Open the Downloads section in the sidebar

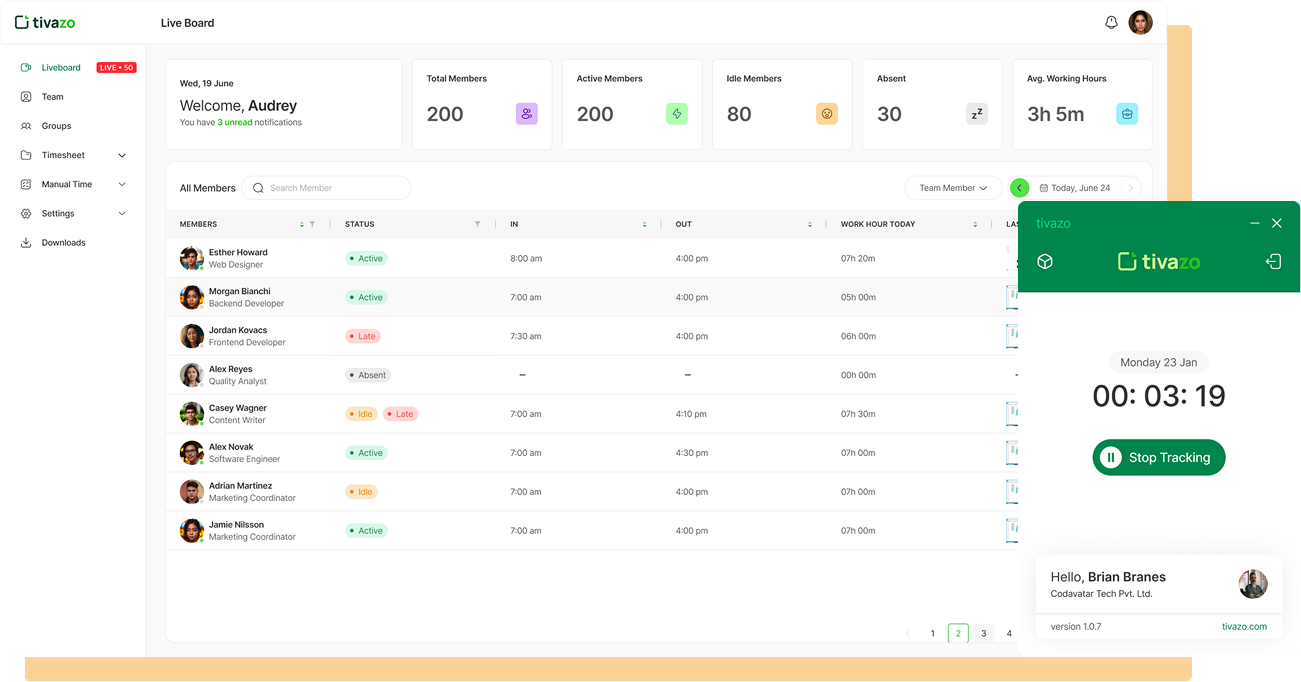(x=61, y=242)
